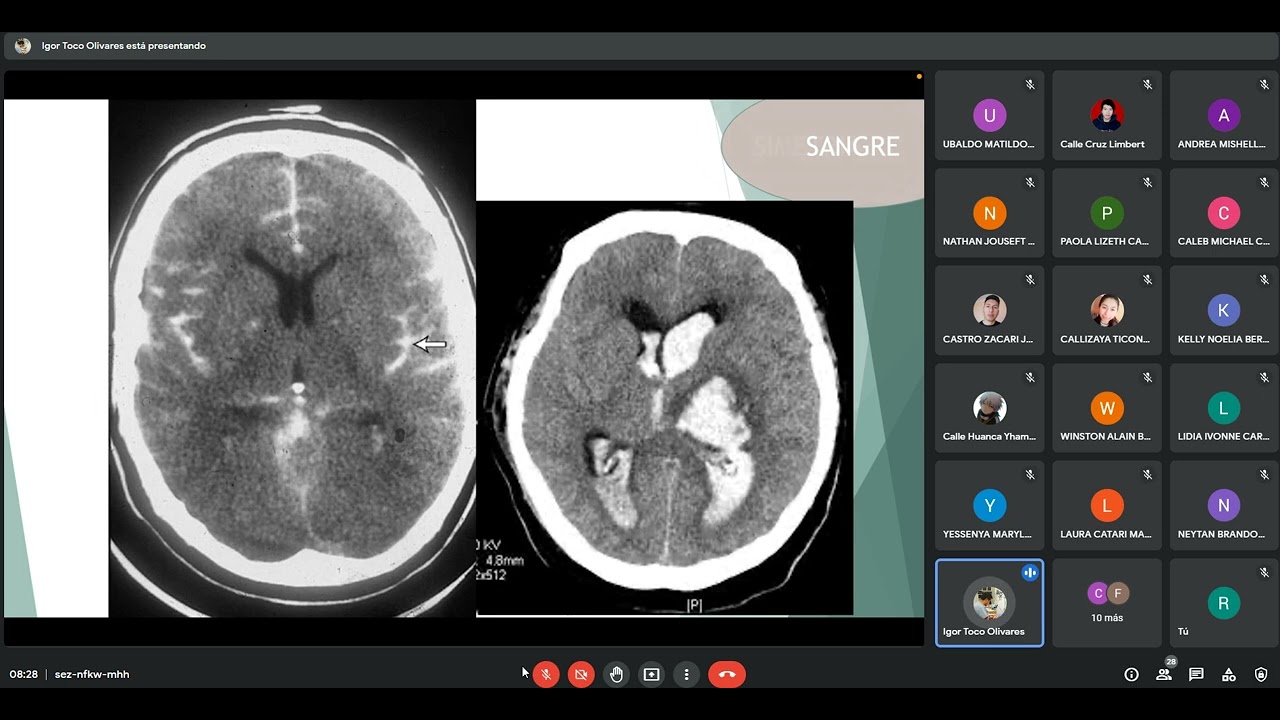1280x720 pixels.
Task: Open meeting details info icon
Action: 1131,674
